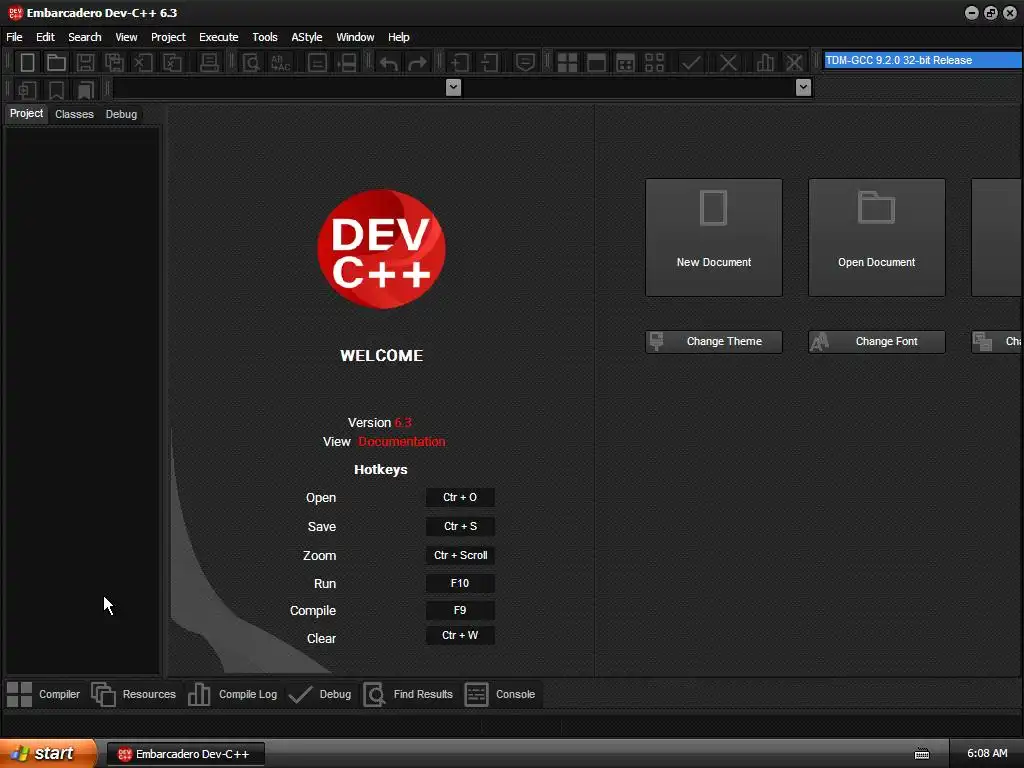The width and height of the screenshot is (1024, 768).
Task: Open the Compile Log bottom tab
Action: 232,694
